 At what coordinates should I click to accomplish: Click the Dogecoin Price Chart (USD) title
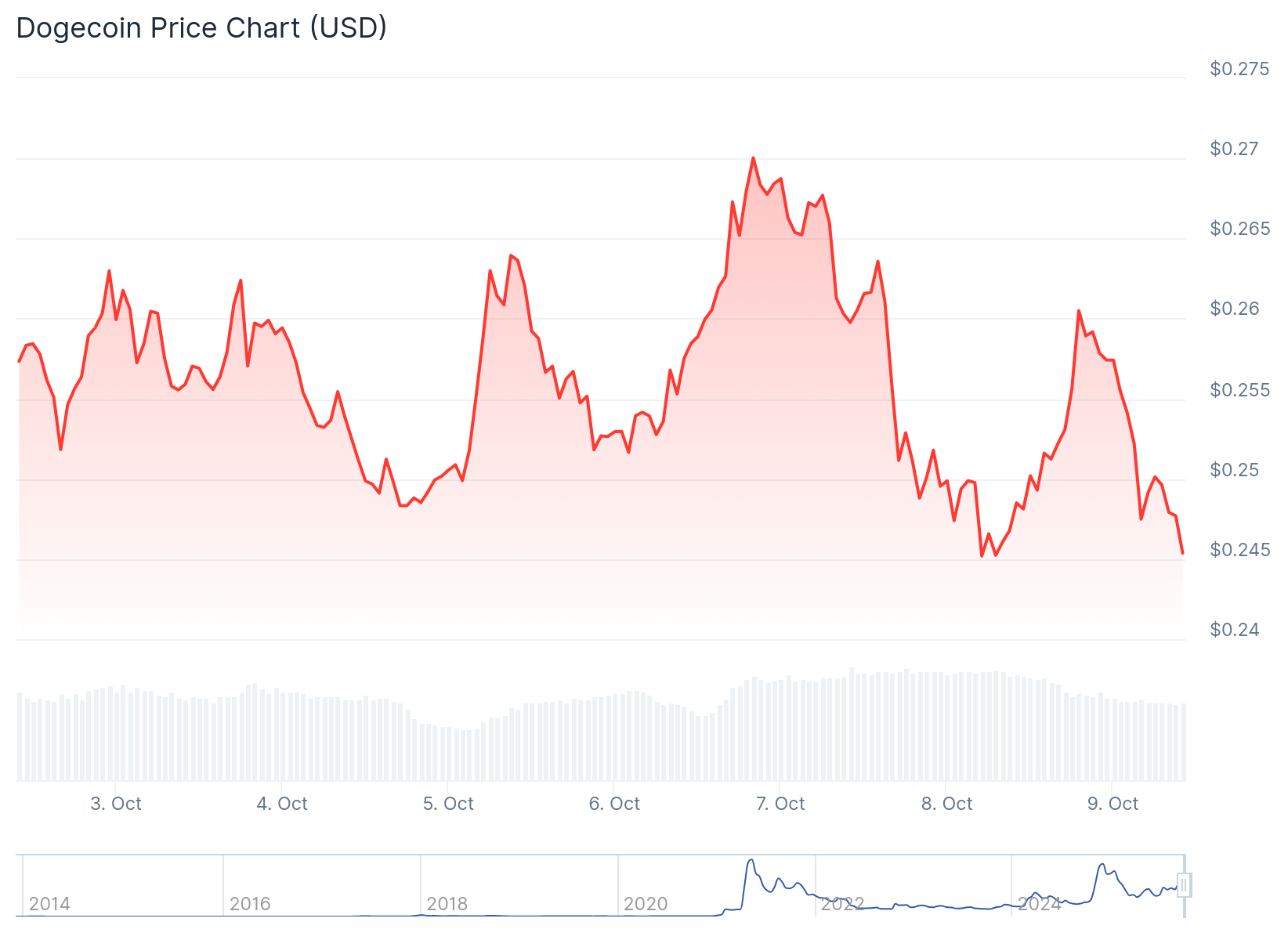tap(201, 28)
